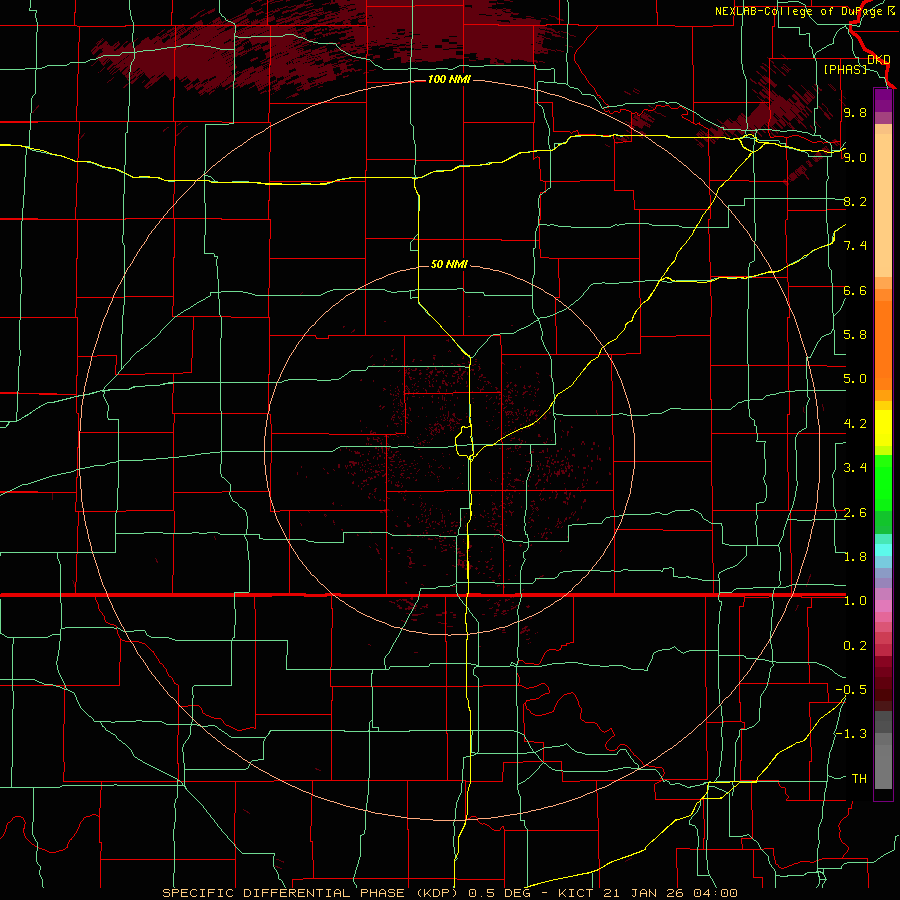Pick the yellow band of the color bar
The width and height of the screenshot is (900, 900).
[883, 428]
